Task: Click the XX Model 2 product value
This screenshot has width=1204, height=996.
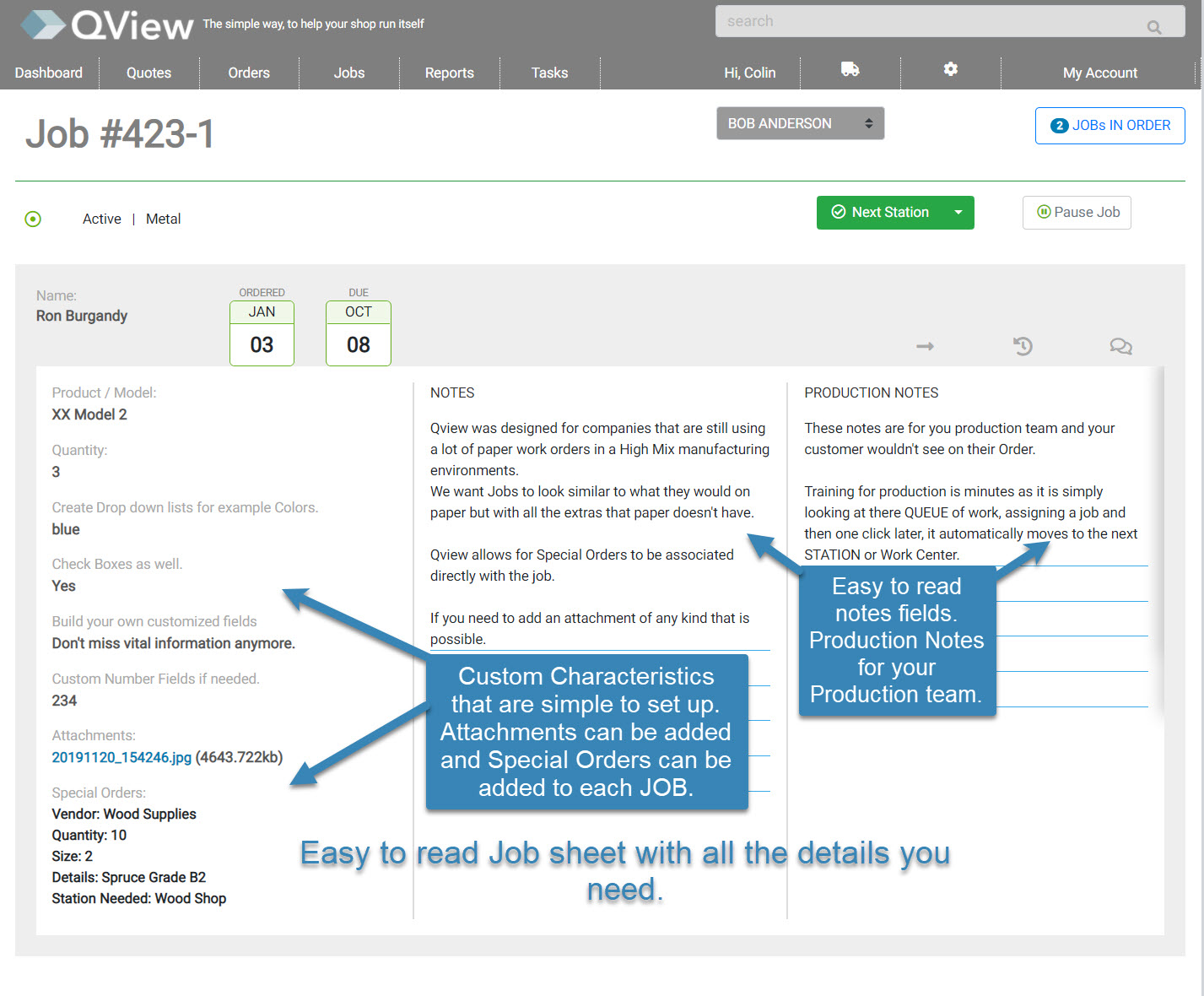Action: tap(89, 414)
